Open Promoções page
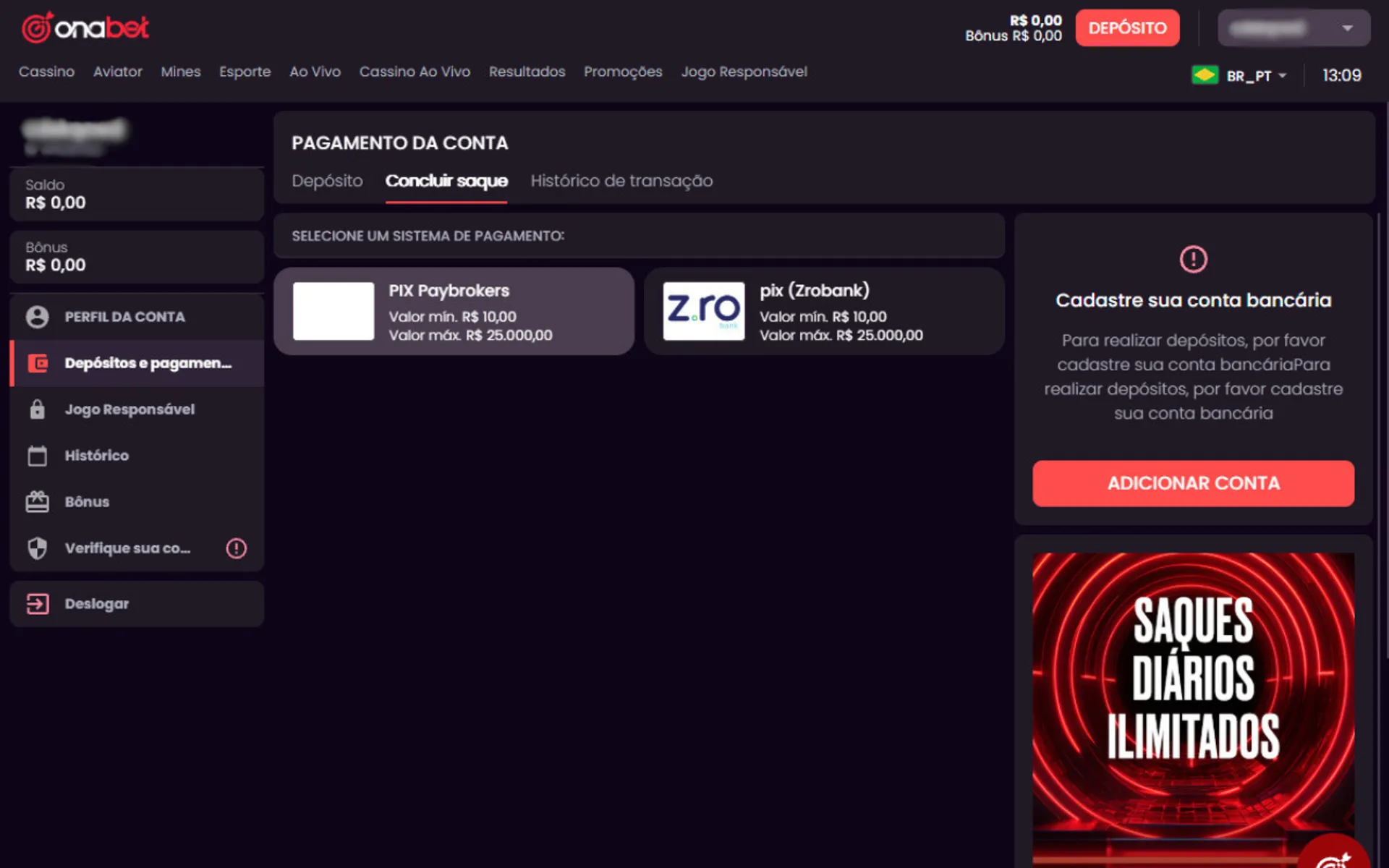Screen dimensions: 1389x868 point(623,72)
